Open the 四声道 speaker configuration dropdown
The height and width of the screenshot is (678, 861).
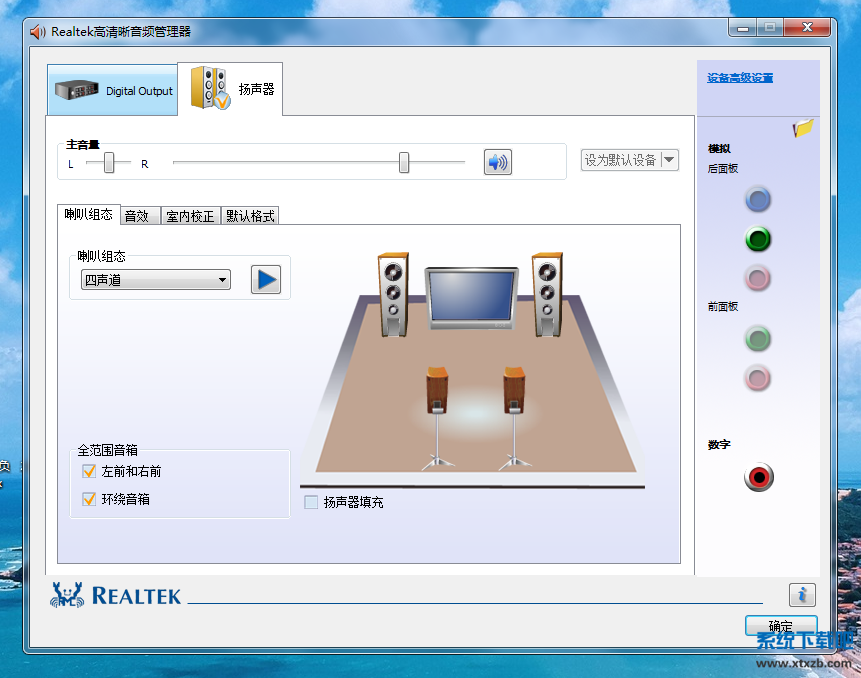tap(156, 280)
